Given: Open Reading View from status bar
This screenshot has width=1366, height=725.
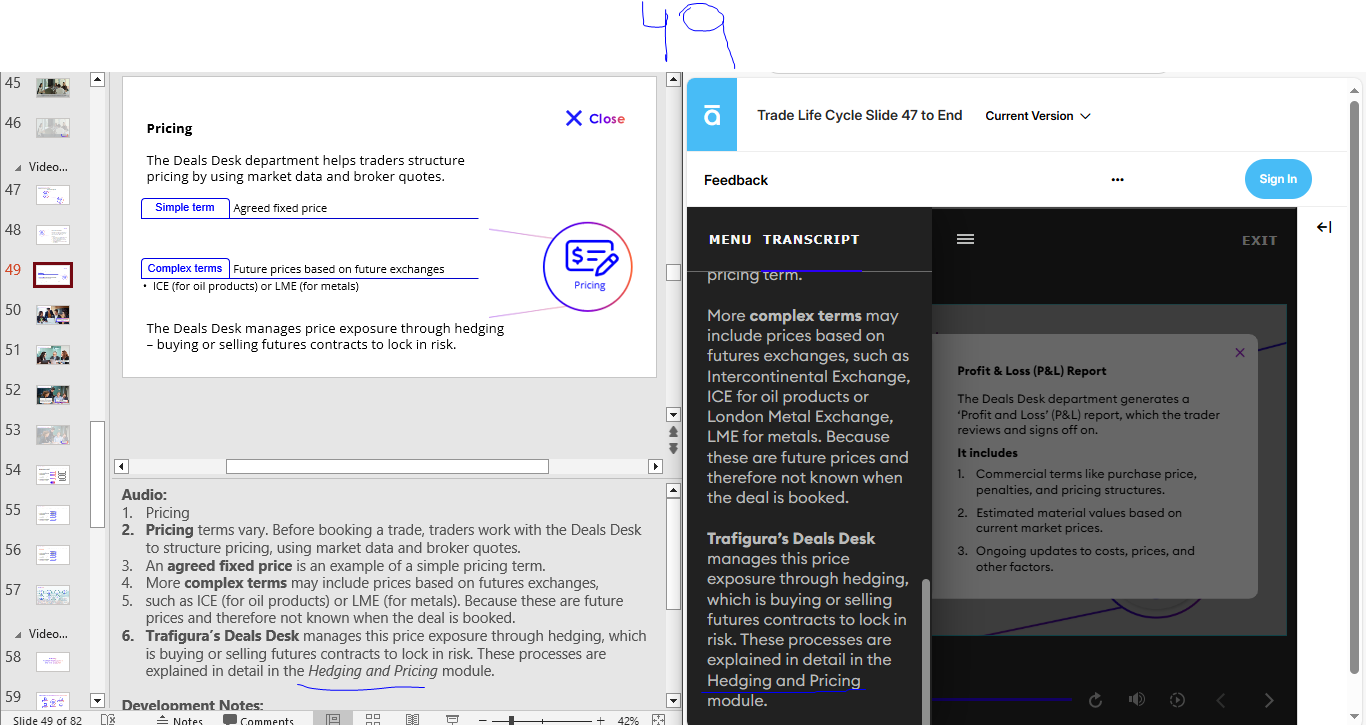Looking at the screenshot, I should tap(412, 719).
